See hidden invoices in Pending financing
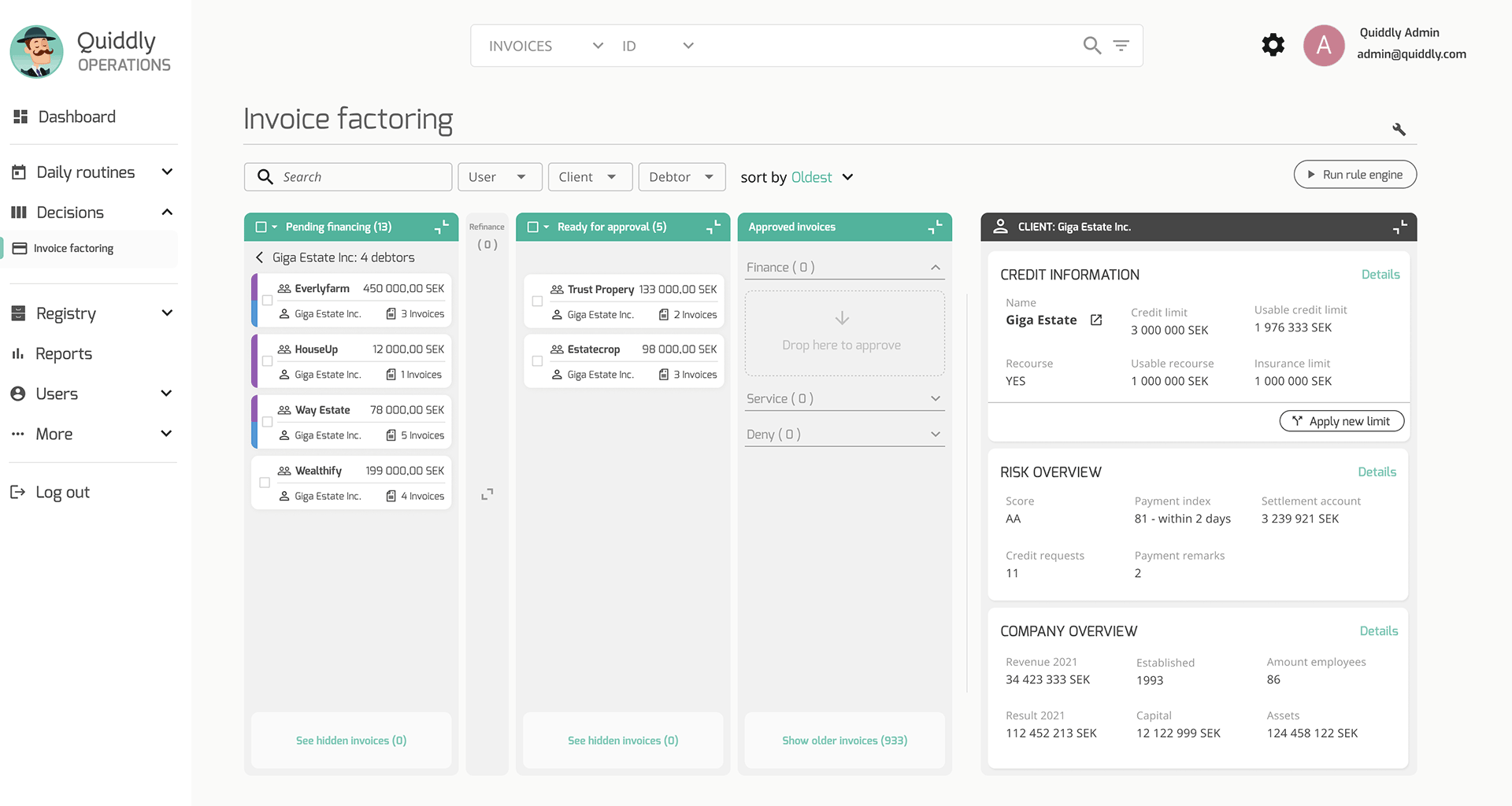The image size is (1512, 806). pyautogui.click(x=351, y=740)
